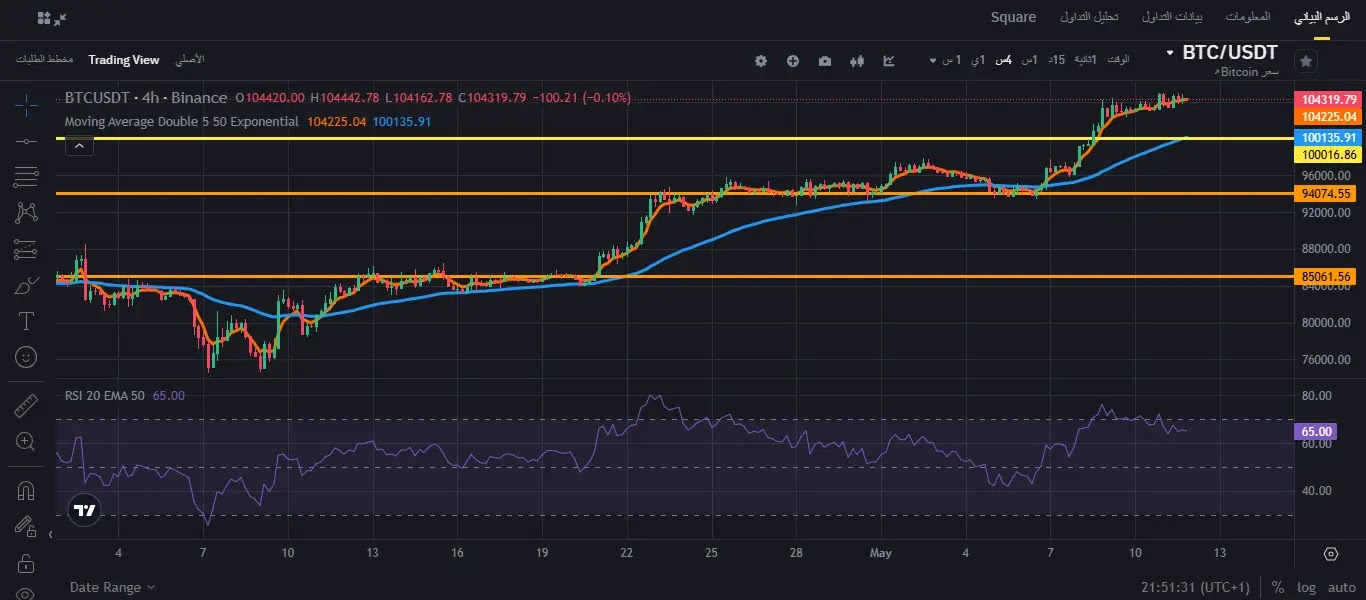Open the بيانات التداول tab
This screenshot has width=1366, height=600.
coord(1174,18)
